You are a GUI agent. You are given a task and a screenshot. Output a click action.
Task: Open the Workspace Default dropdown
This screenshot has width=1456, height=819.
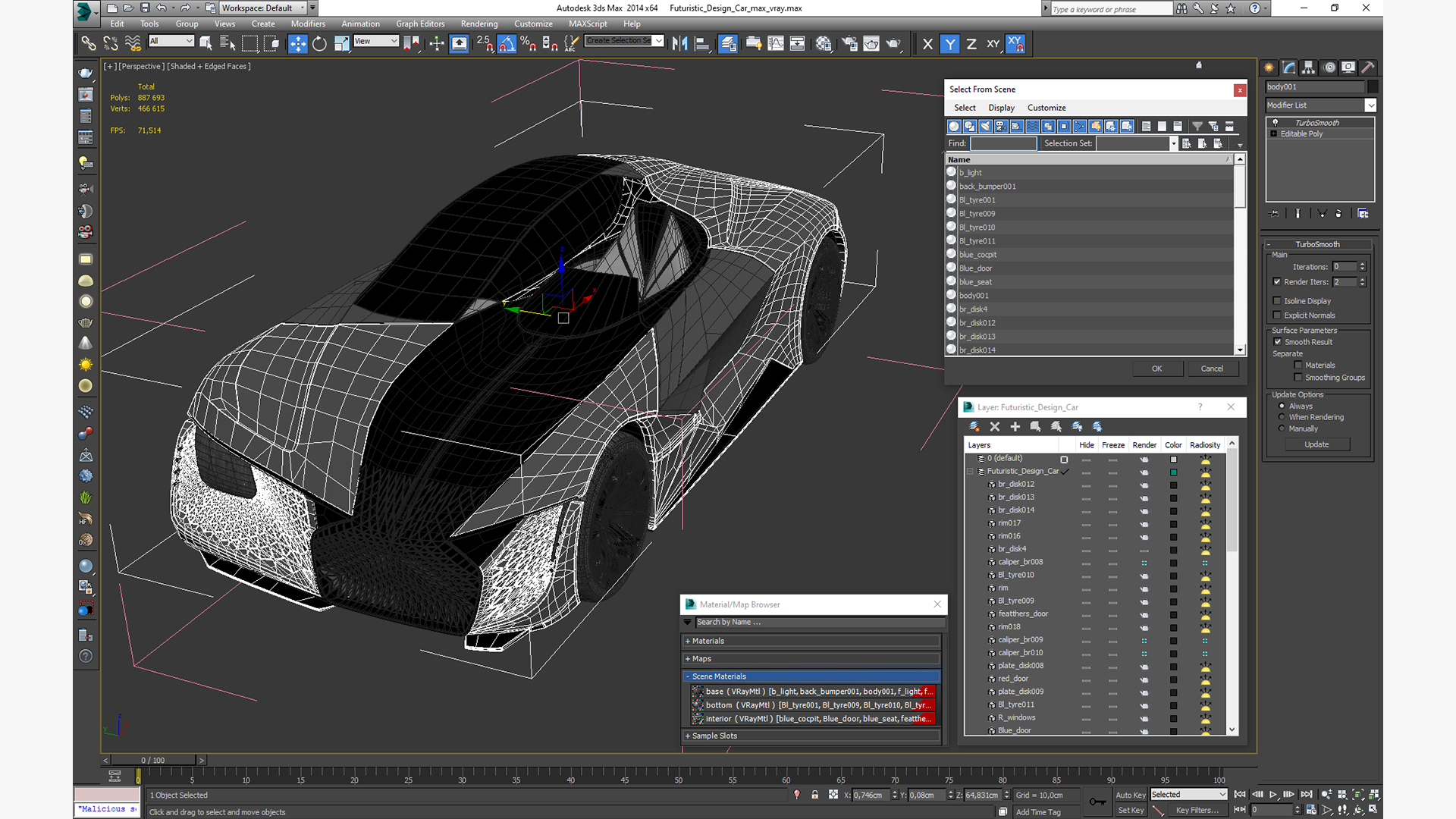[262, 8]
